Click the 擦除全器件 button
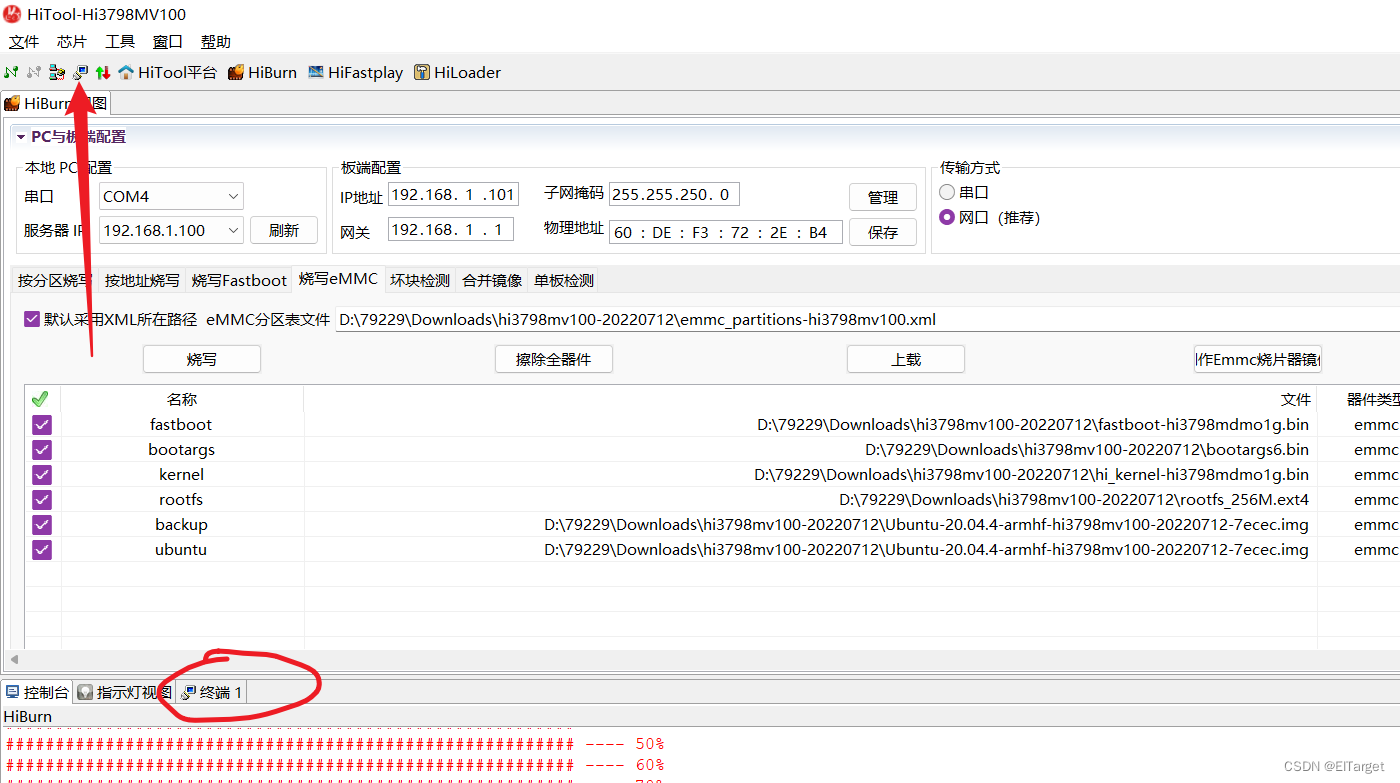This screenshot has width=1400, height=783. click(554, 359)
